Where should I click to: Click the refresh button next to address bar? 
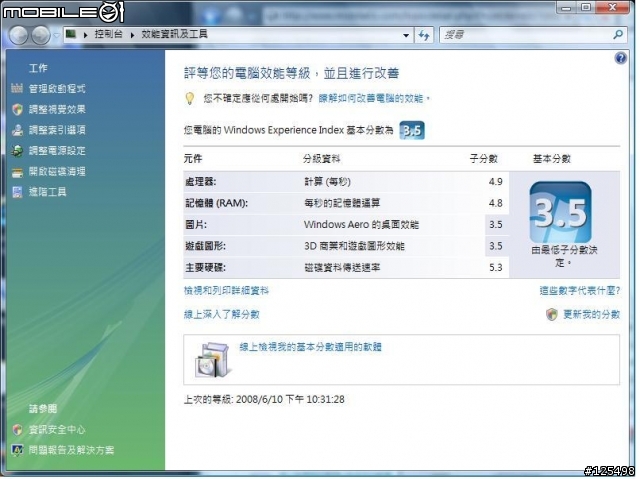(424, 35)
